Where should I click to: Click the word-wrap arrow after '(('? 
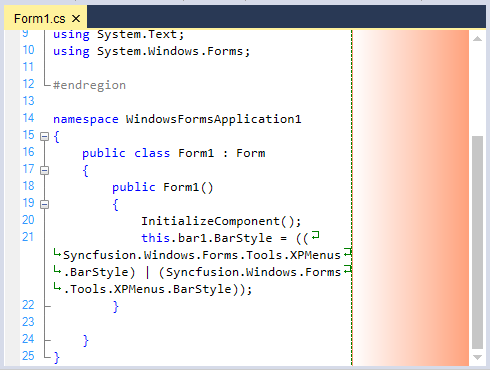(x=315, y=236)
